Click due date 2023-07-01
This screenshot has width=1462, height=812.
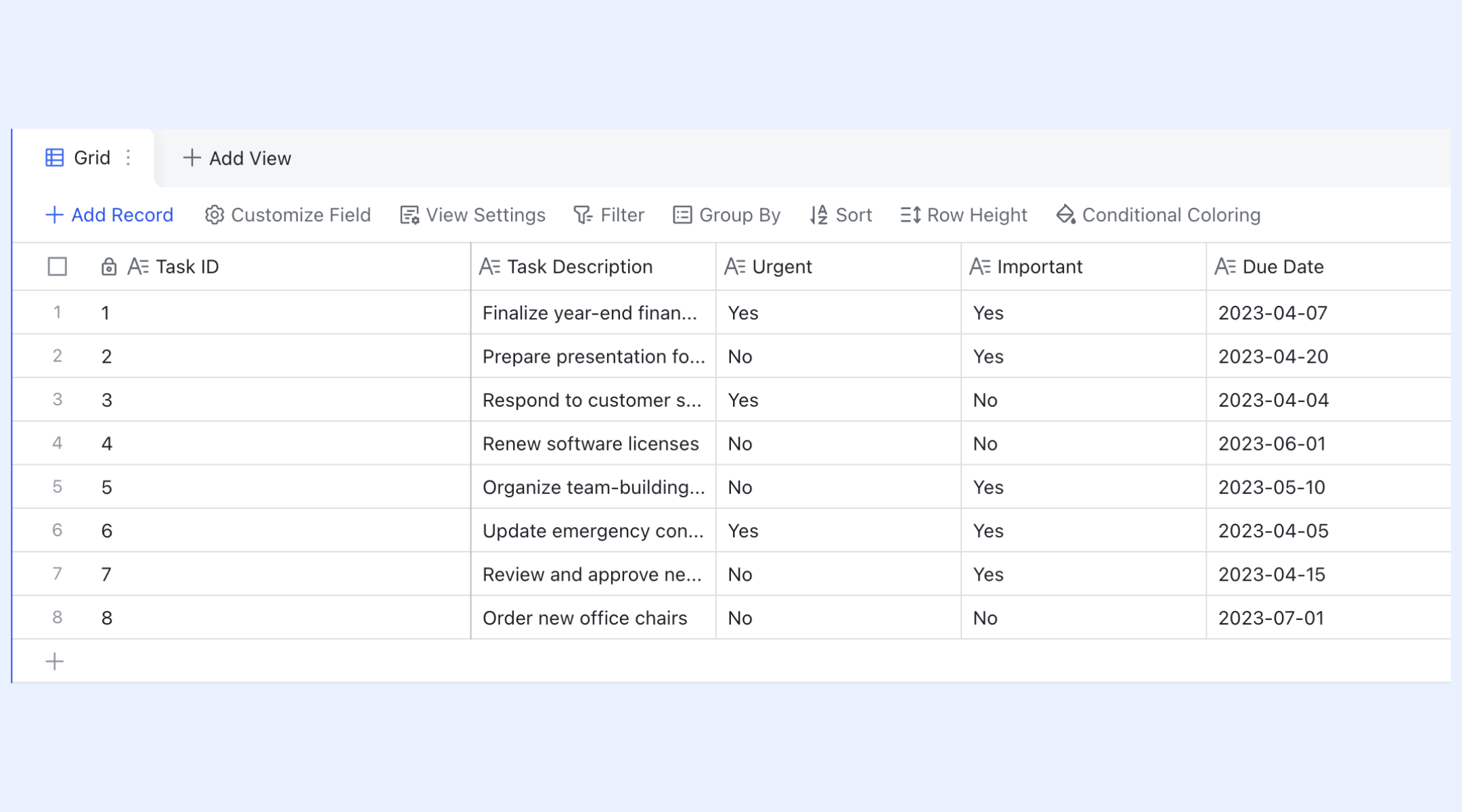1329,618
